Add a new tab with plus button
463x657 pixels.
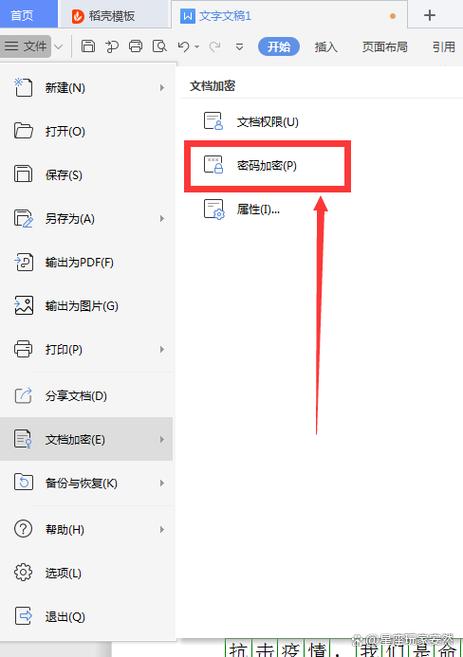pos(429,16)
